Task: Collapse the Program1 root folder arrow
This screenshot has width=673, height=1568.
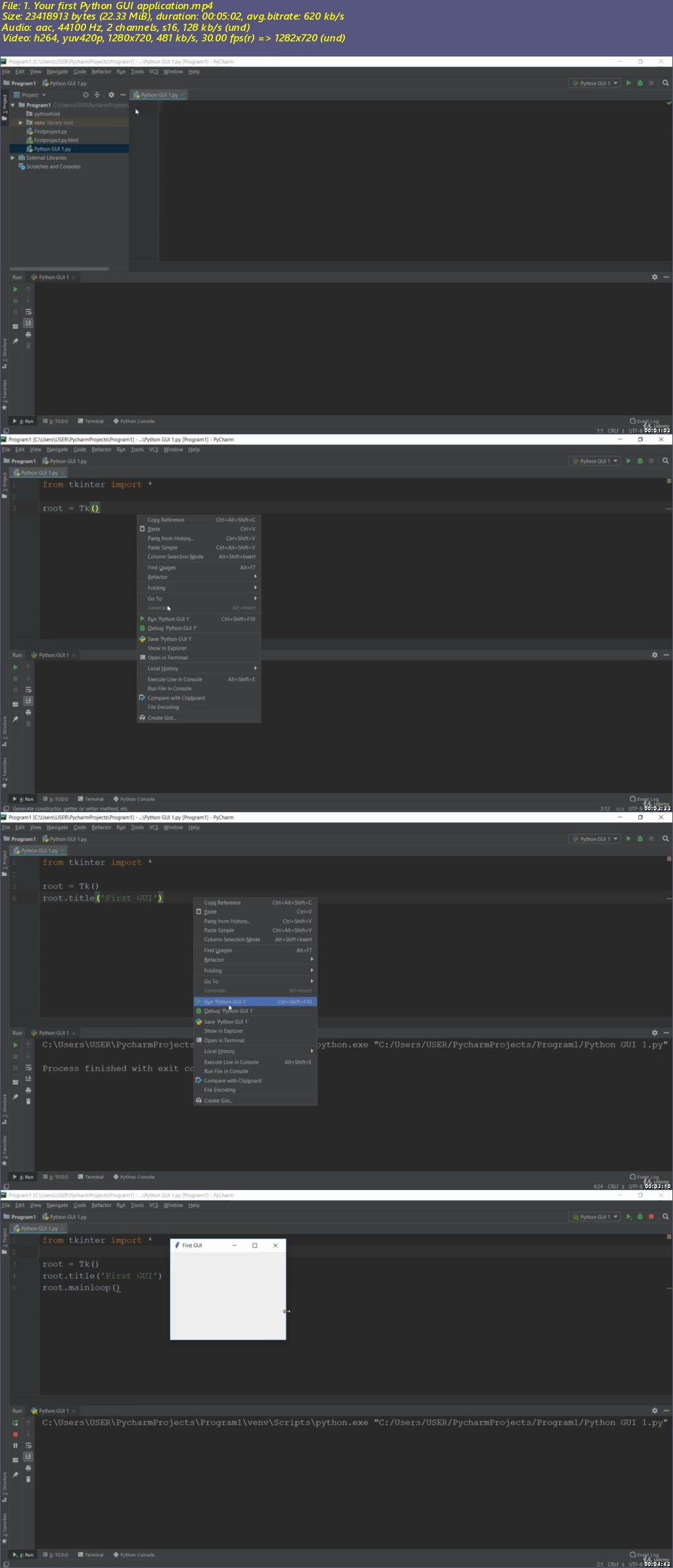Action: click(12, 105)
